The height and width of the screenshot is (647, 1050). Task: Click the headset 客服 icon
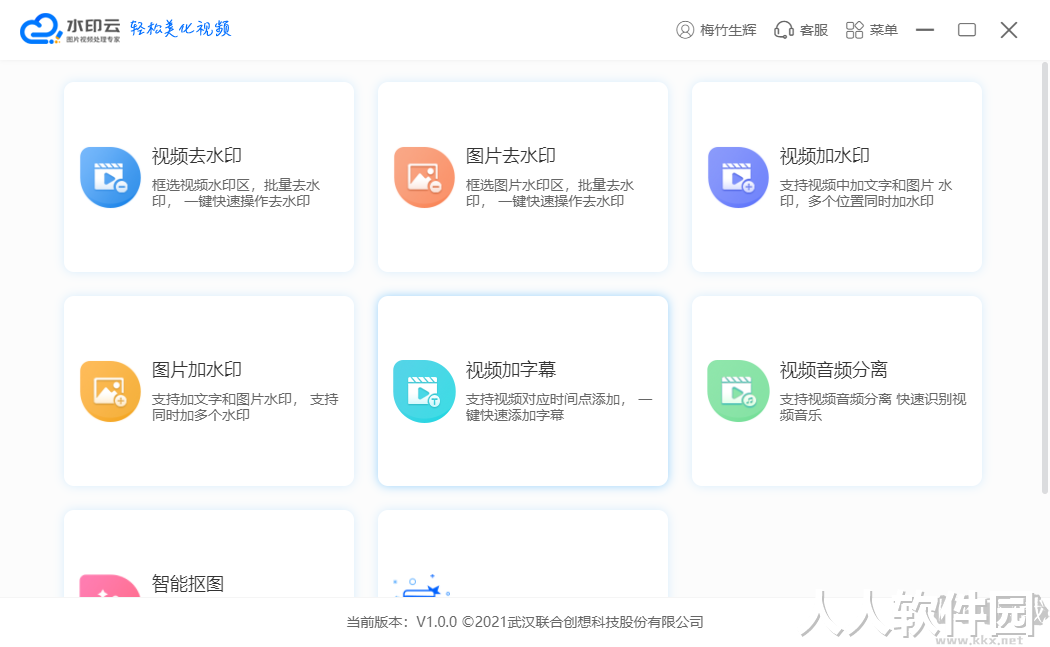point(783,30)
